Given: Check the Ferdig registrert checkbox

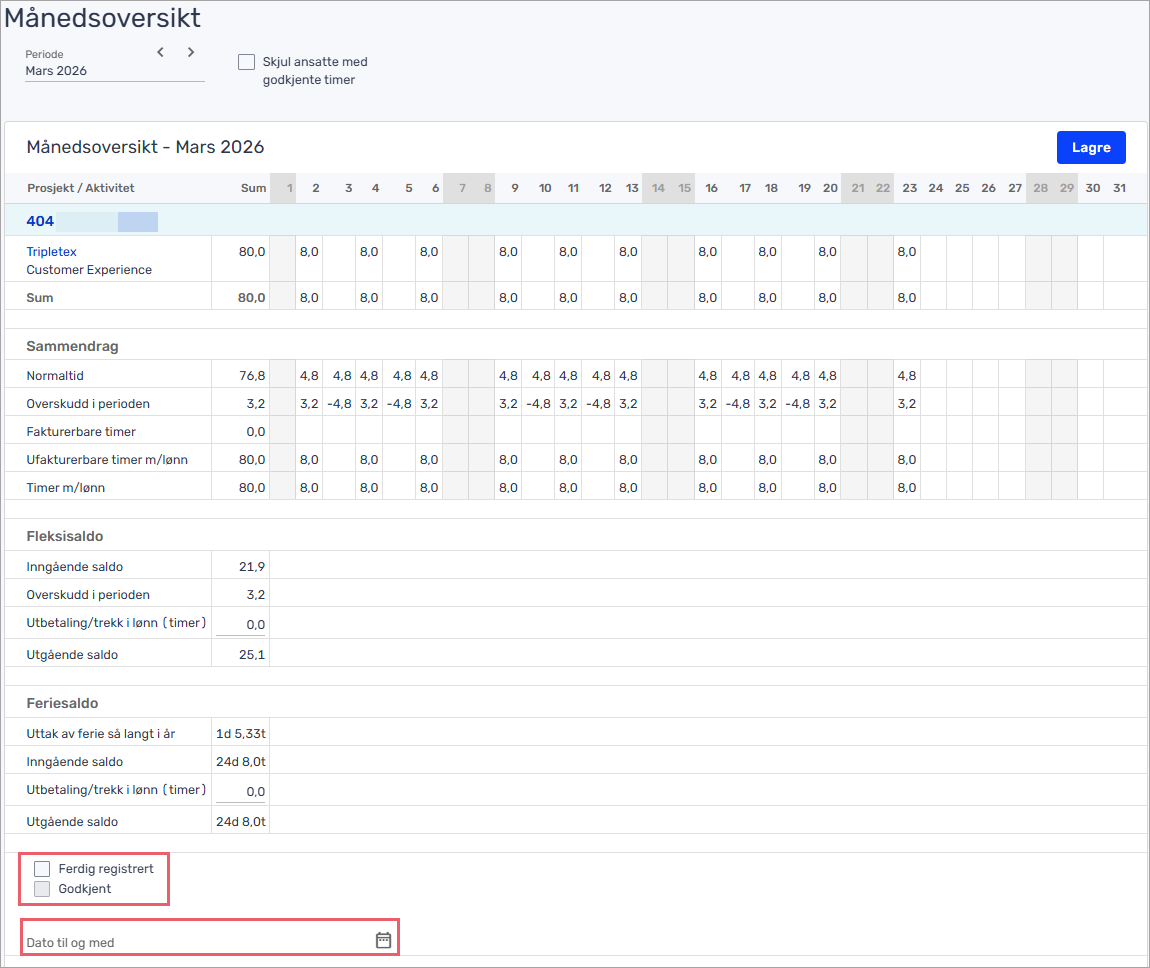Looking at the screenshot, I should pos(42,869).
